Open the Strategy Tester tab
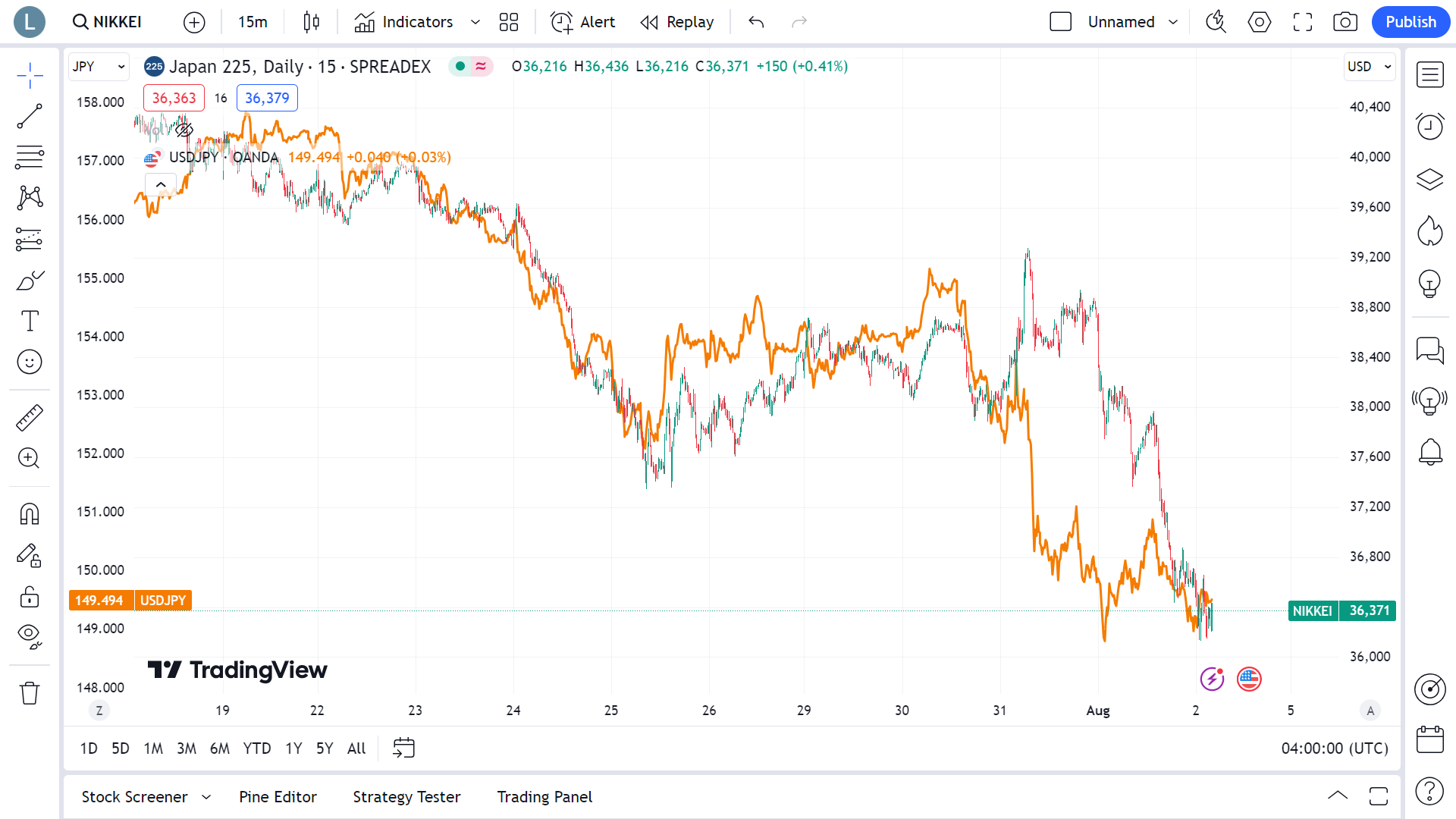Screen dimensions: 1456x819 point(406,797)
